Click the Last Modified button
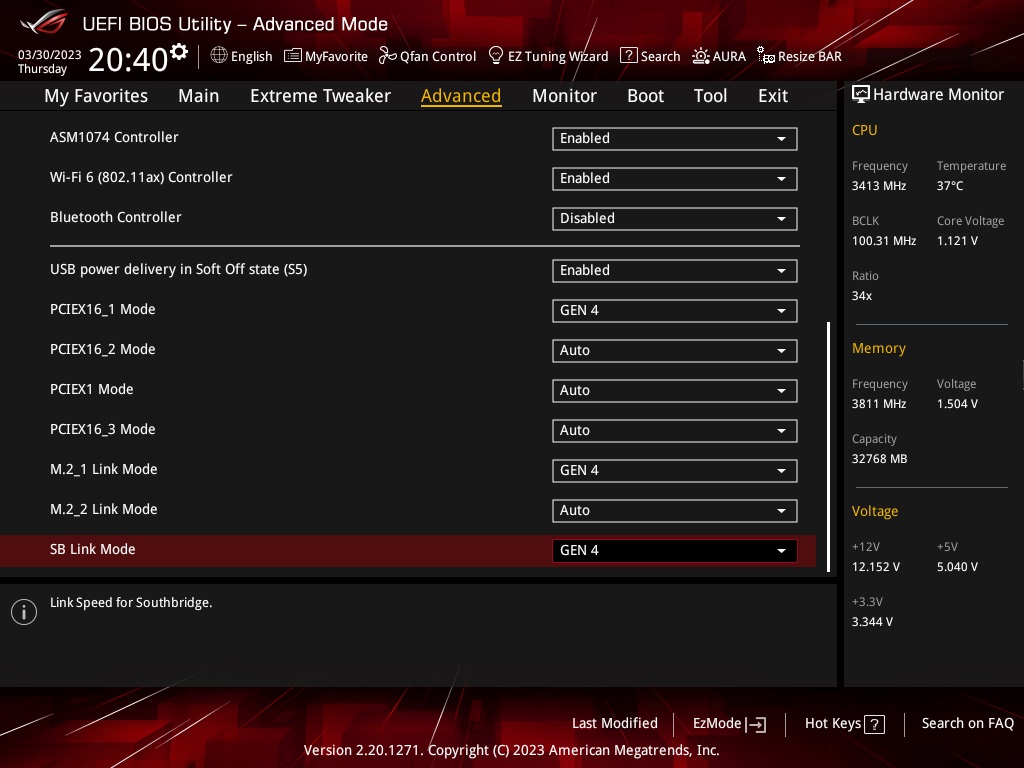The width and height of the screenshot is (1024, 768). click(615, 724)
